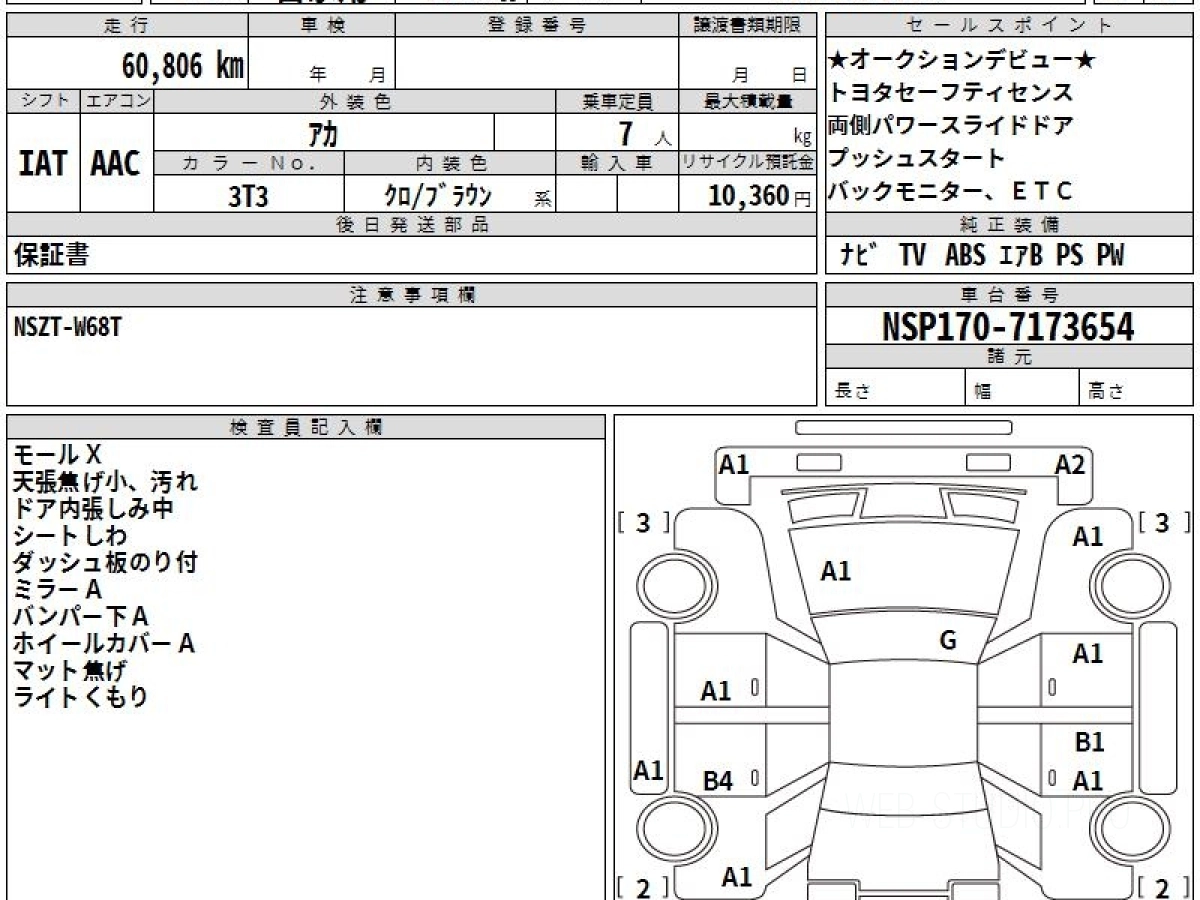The image size is (1200, 900).
Task: Select the NSZT-W68T note
Action: [67, 326]
